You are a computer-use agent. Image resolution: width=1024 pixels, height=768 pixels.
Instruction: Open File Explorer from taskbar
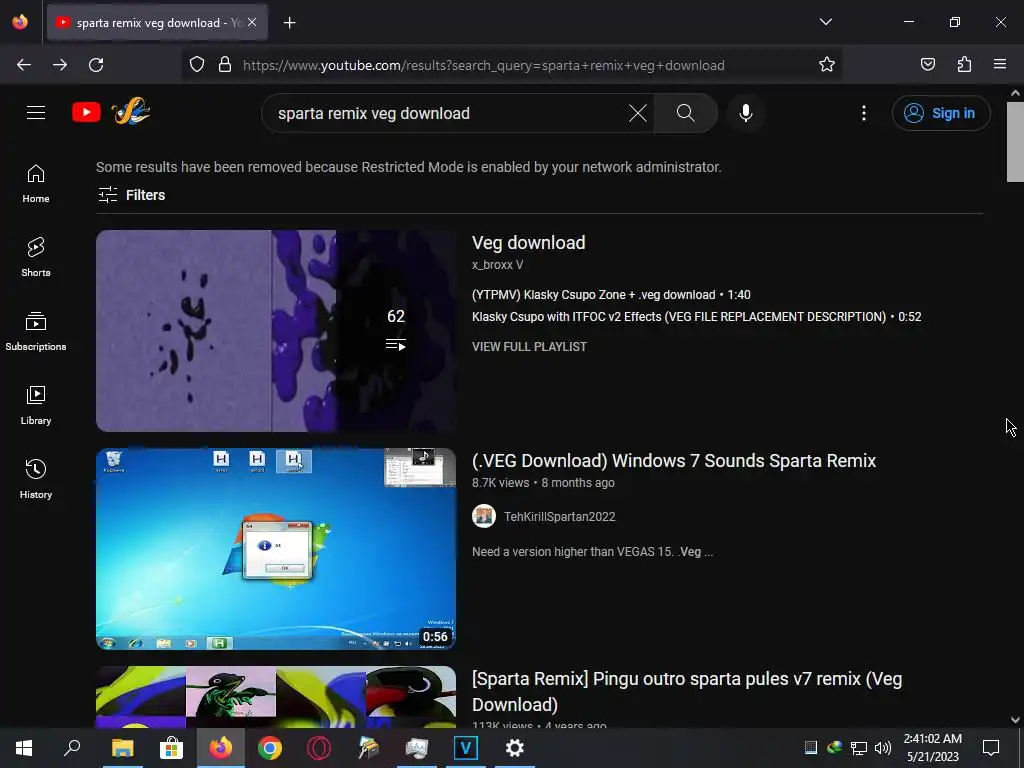point(122,748)
